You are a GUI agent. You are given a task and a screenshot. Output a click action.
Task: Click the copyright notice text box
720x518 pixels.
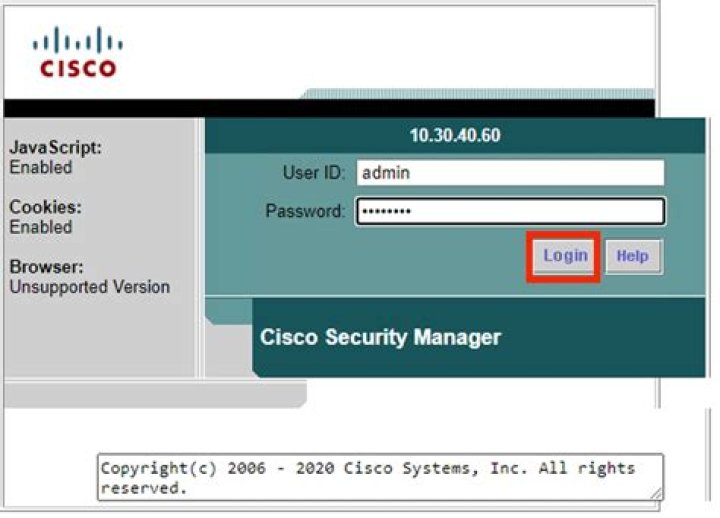pos(380,478)
